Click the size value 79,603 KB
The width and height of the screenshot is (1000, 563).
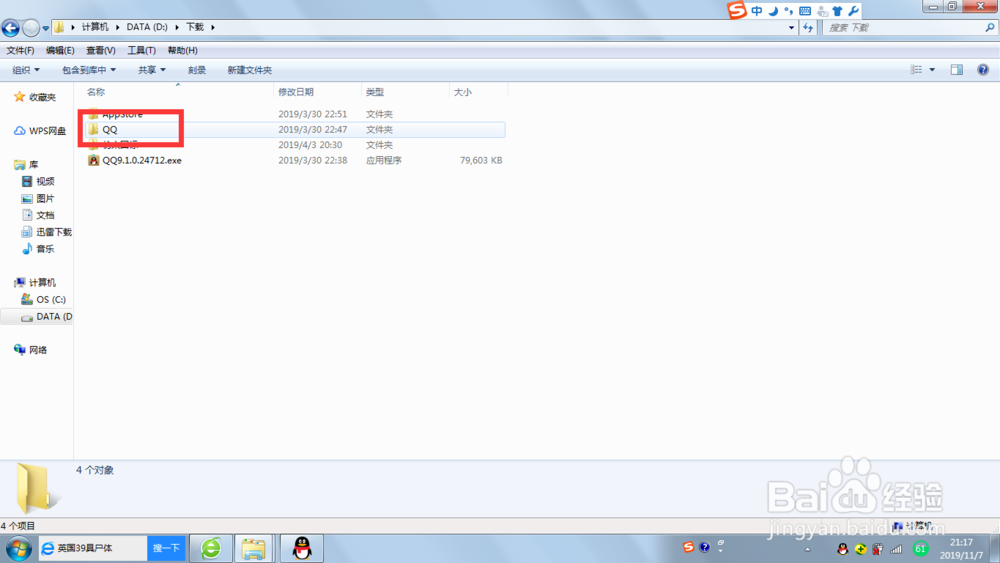[x=481, y=160]
